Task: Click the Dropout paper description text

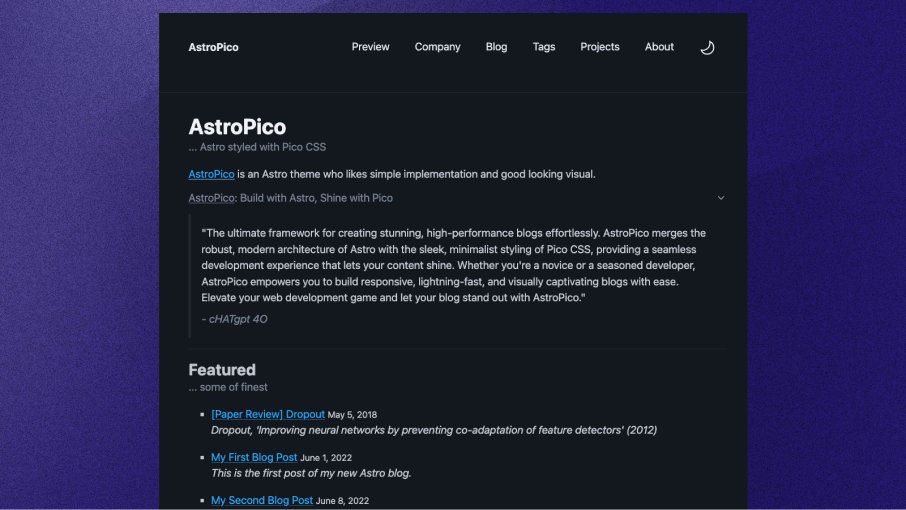Action: tap(434, 430)
